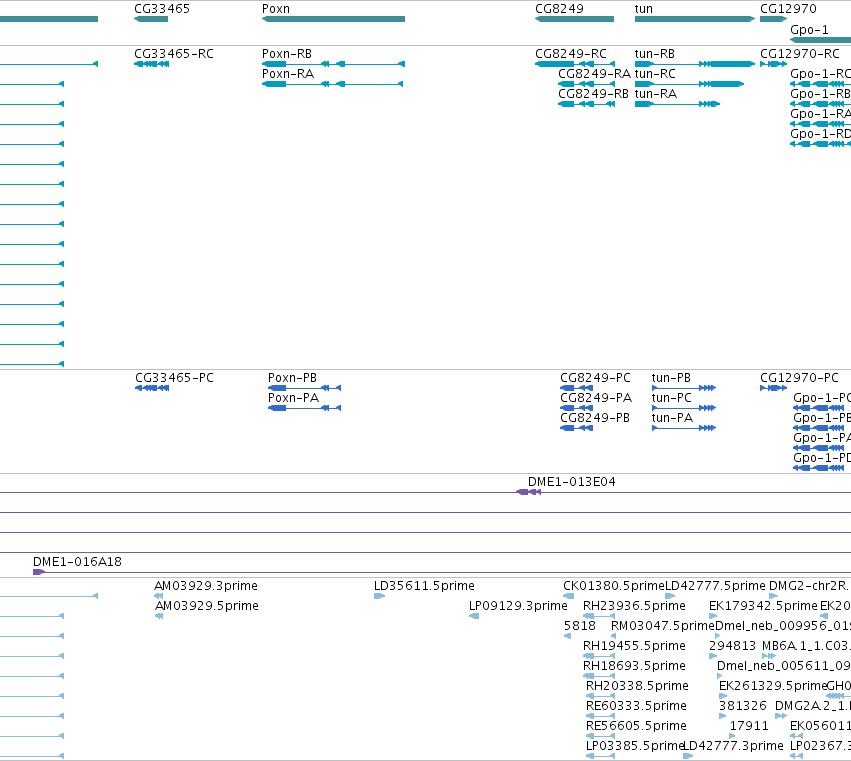Click the RE60333.5prime EST feature
Viewport: 851px width, 761px height.
click(x=600, y=716)
